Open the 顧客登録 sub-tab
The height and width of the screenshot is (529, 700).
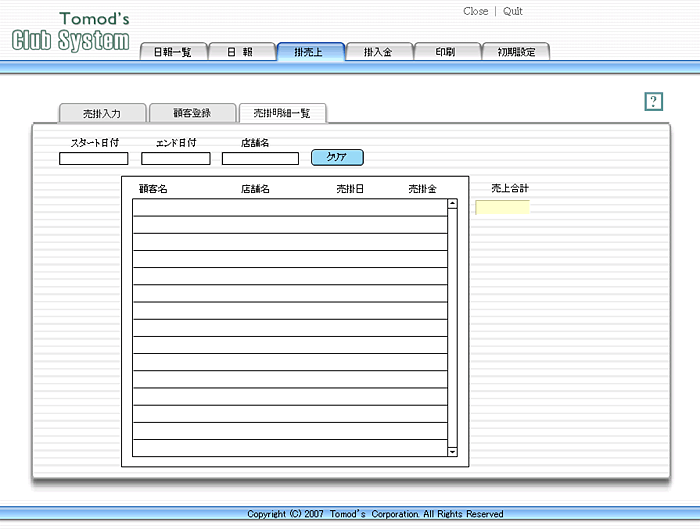point(192,113)
